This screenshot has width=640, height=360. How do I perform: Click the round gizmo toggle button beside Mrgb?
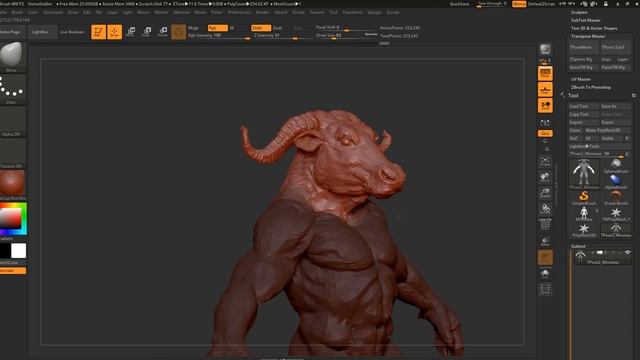[x=178, y=32]
